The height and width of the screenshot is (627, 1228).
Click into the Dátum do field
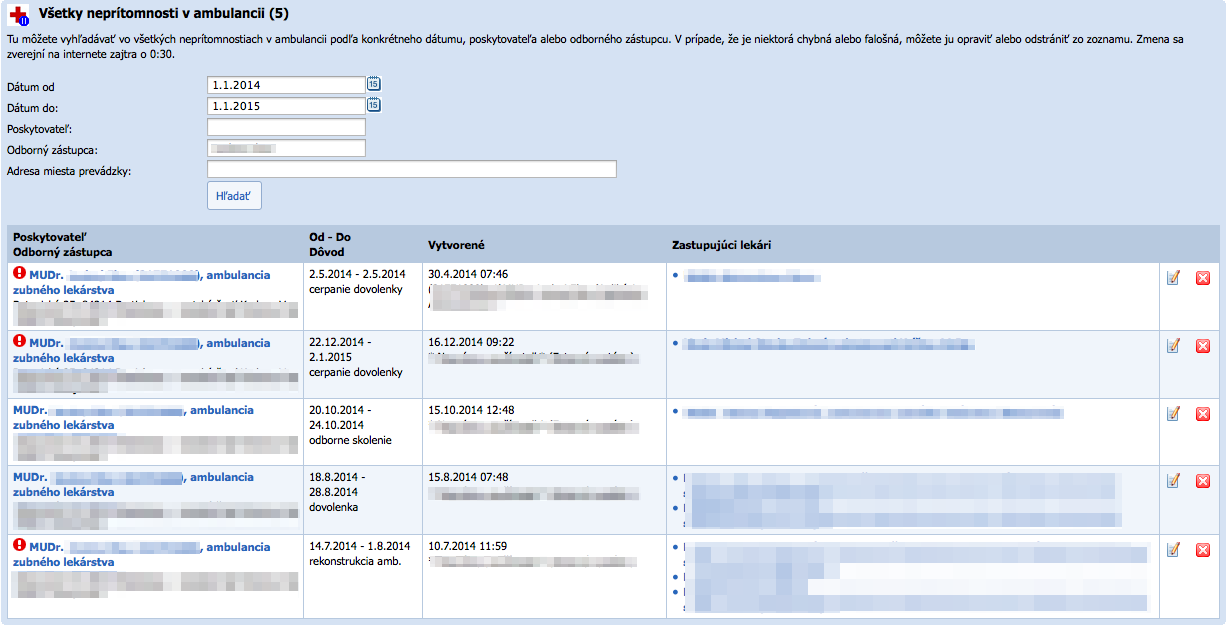(x=285, y=106)
